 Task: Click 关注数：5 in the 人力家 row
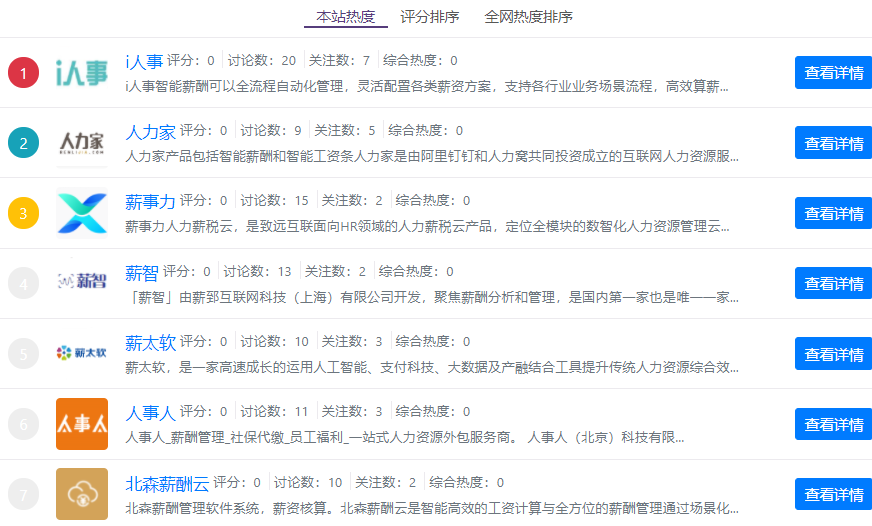coord(344,130)
